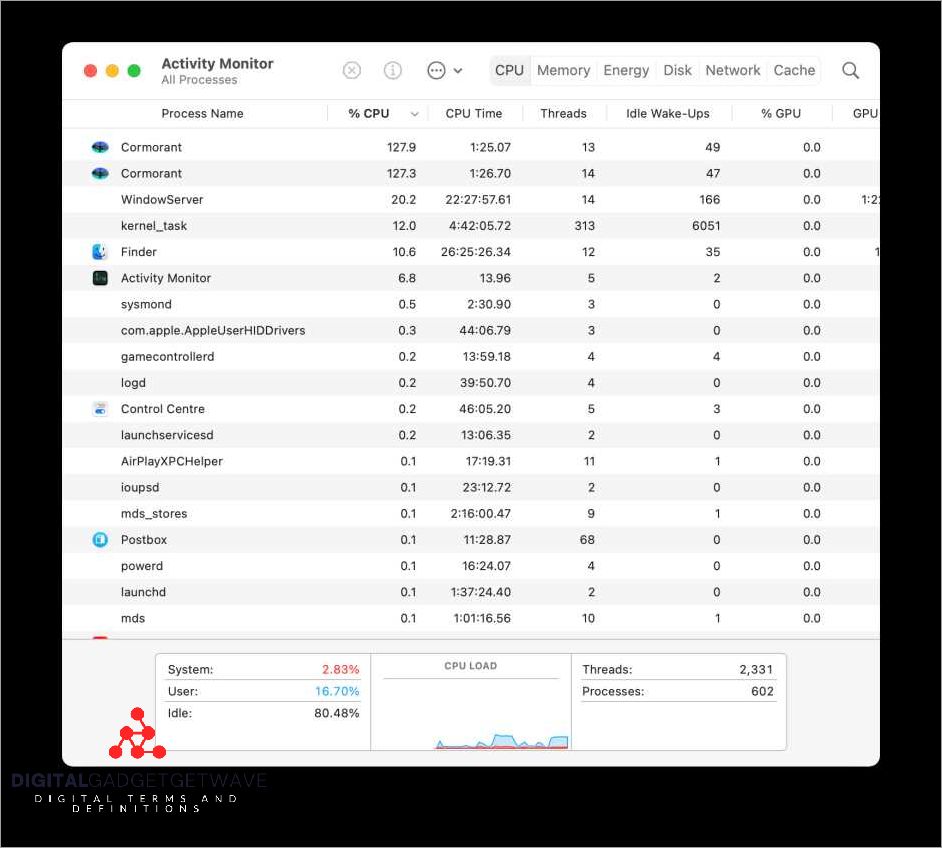The width and height of the screenshot is (942, 848).
Task: Switch to the Energy tab
Action: pos(626,70)
